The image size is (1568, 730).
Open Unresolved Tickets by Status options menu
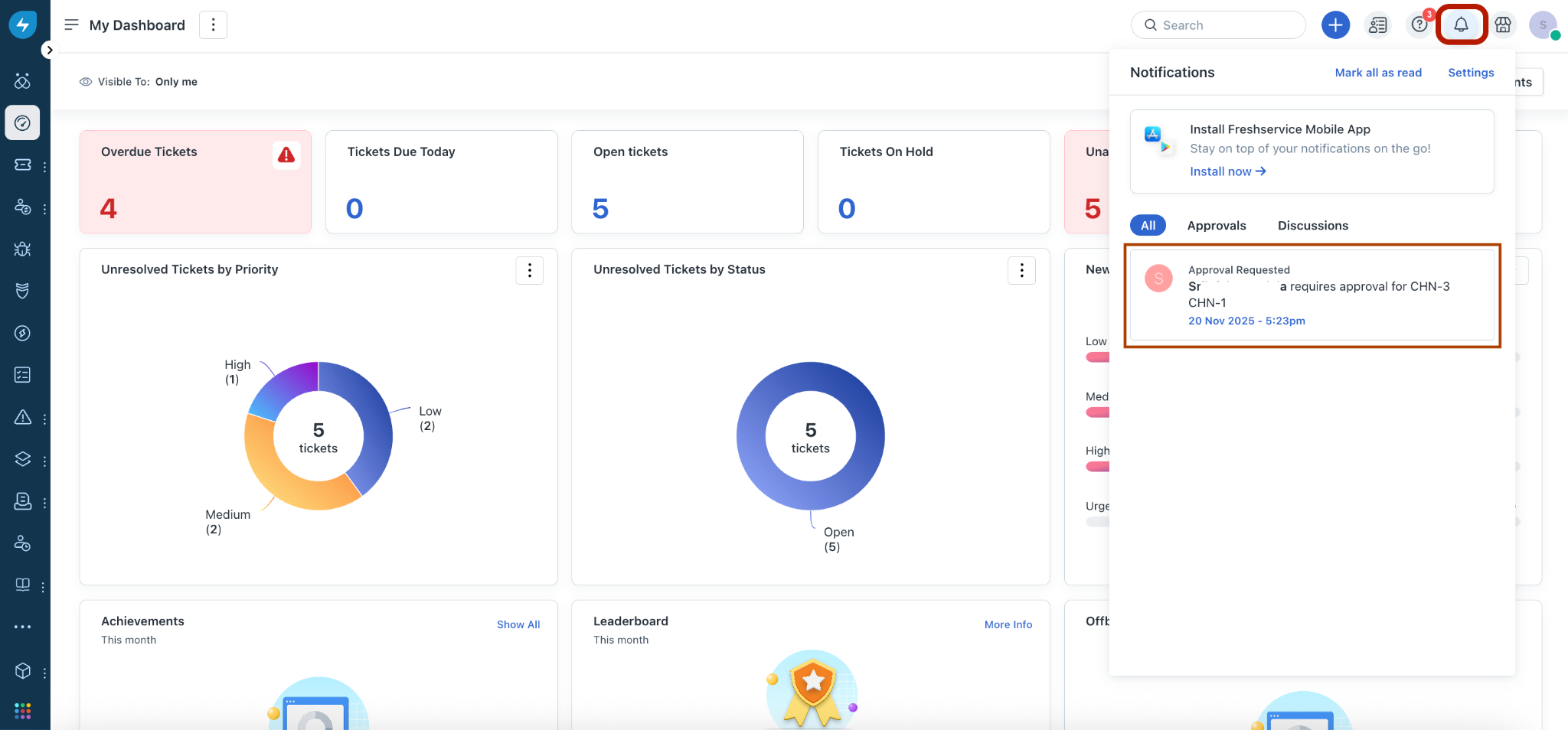(1021, 270)
